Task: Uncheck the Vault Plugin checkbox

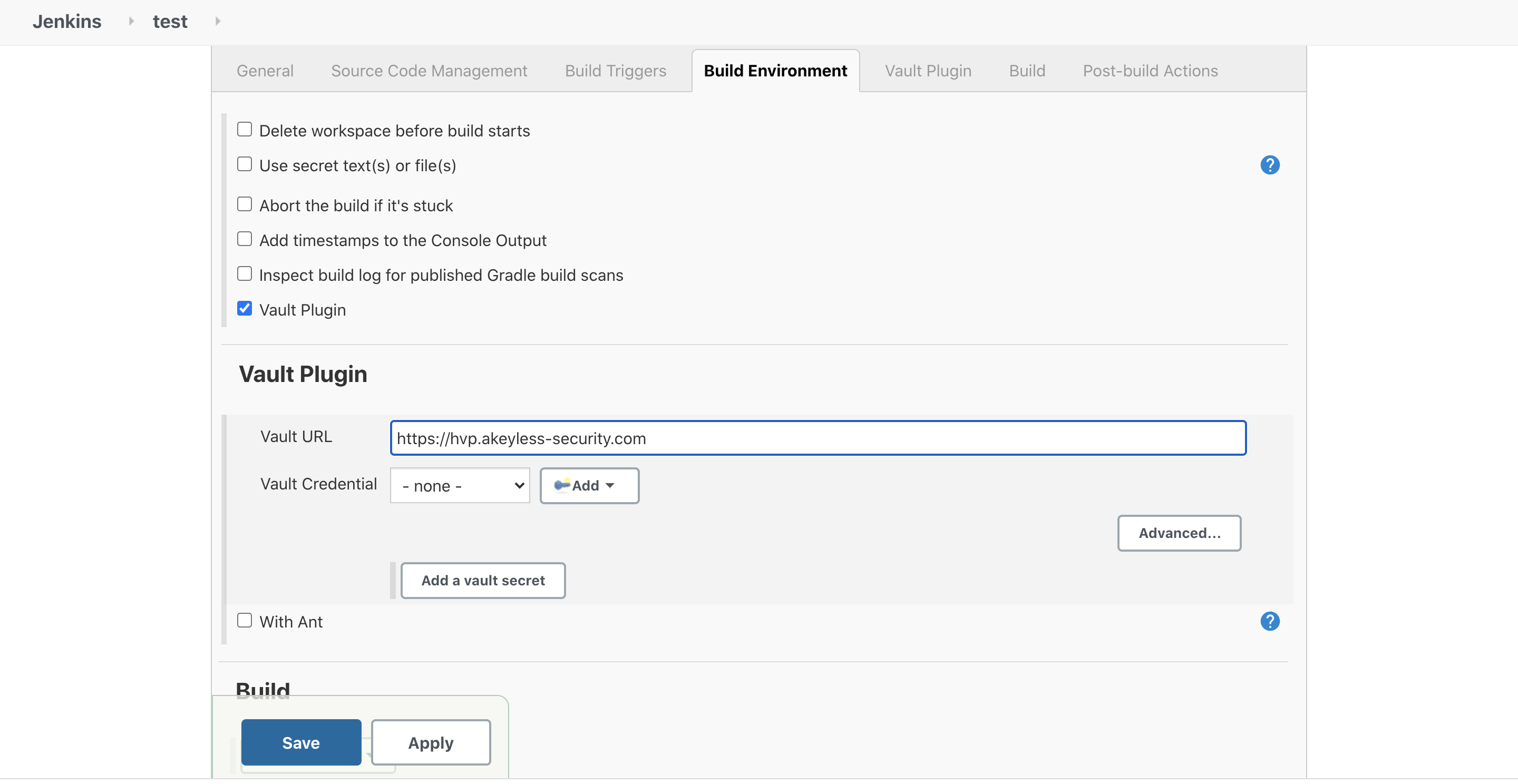Action: pos(244,308)
